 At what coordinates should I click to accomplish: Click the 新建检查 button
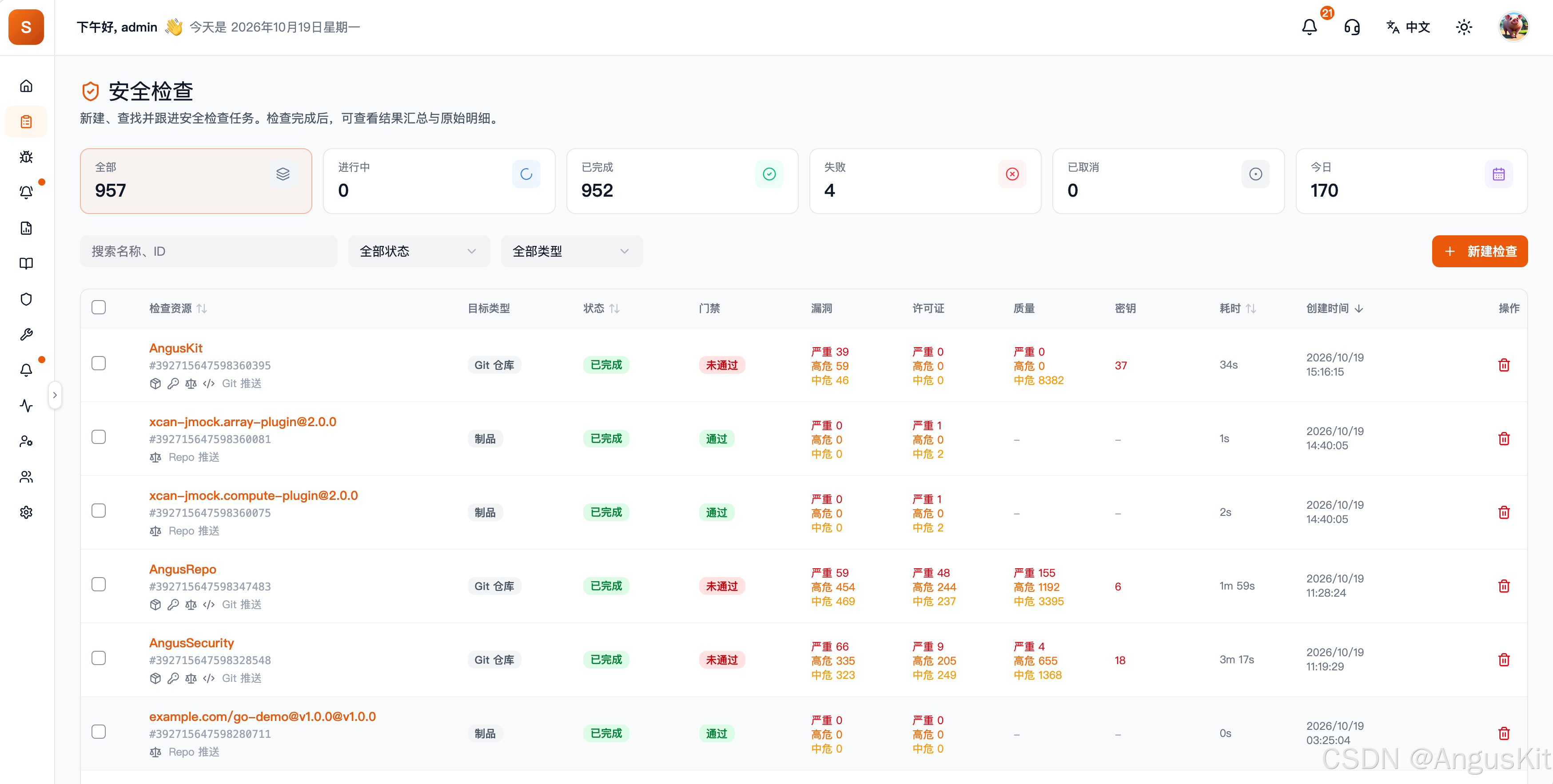click(x=1479, y=251)
